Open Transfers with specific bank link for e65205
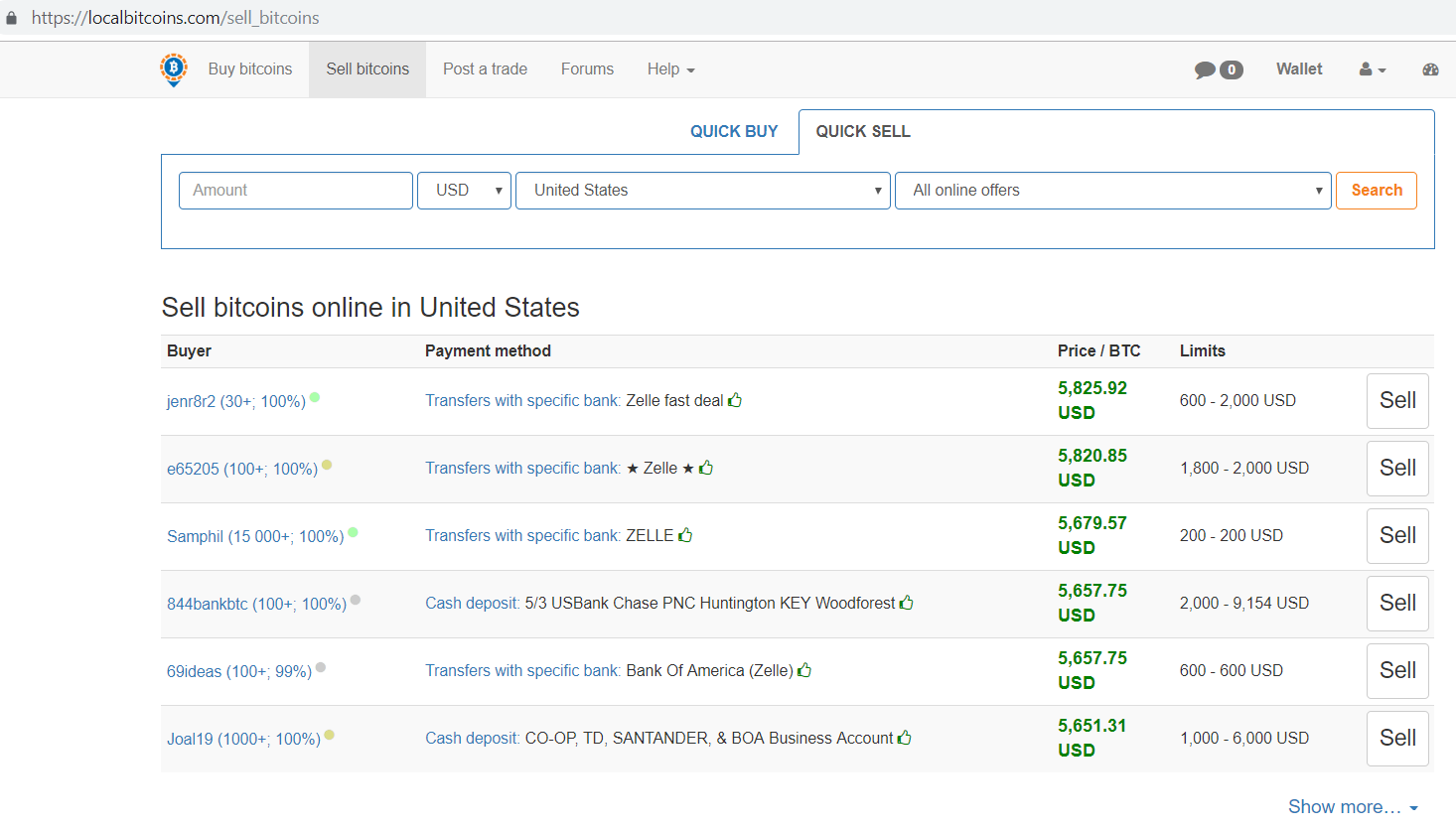The image size is (1456, 830). (523, 468)
